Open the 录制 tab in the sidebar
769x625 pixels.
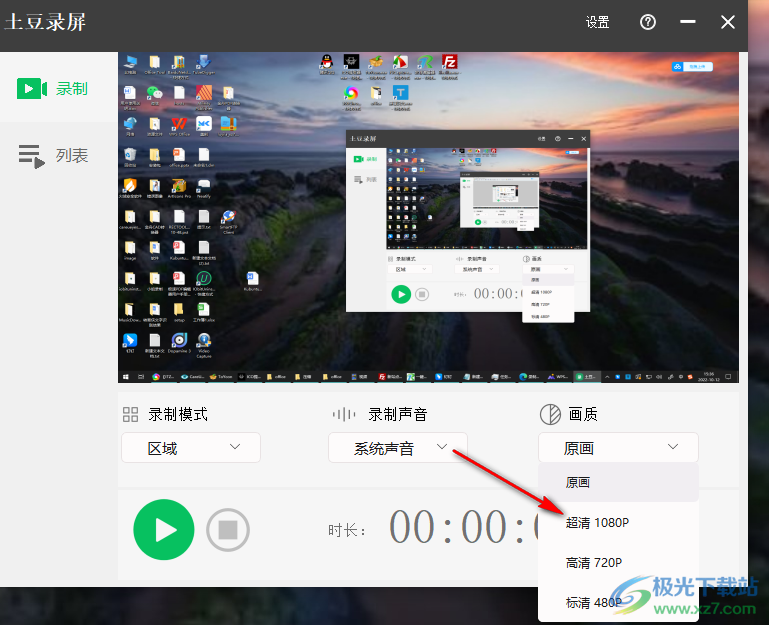(x=59, y=89)
